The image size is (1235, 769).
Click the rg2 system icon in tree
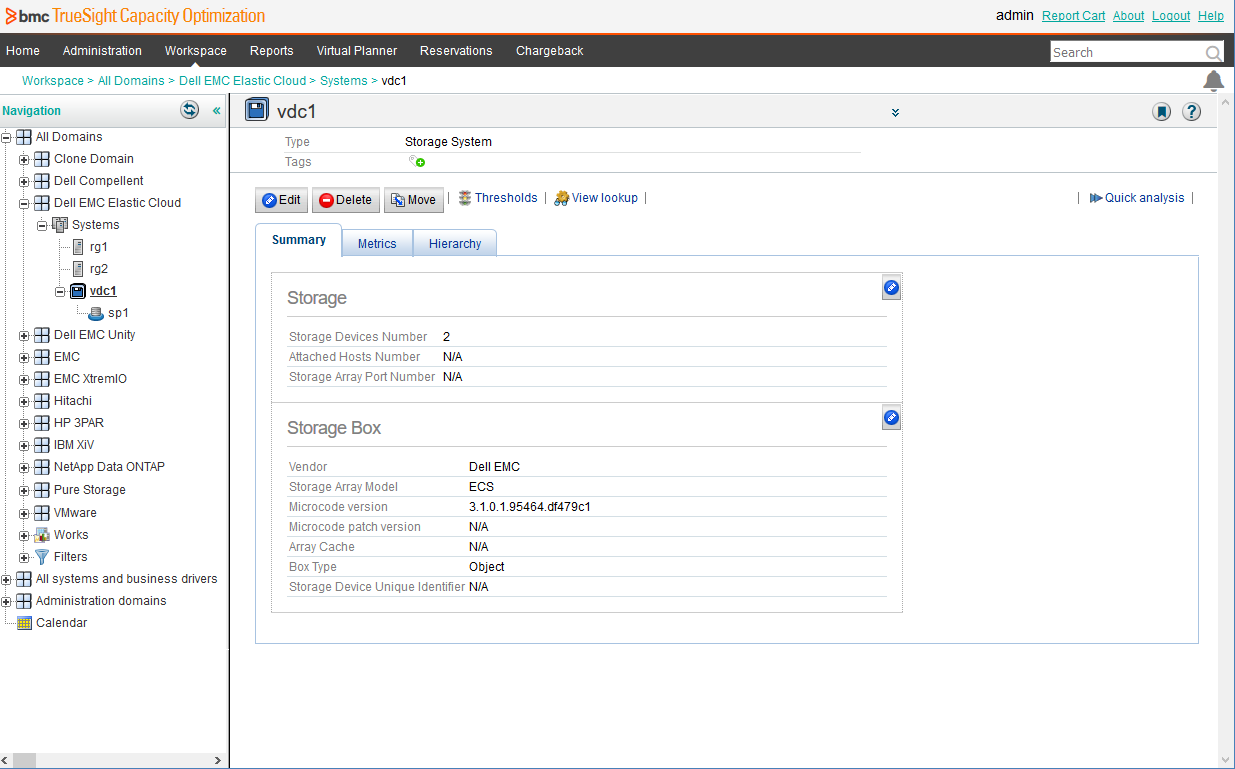point(78,269)
